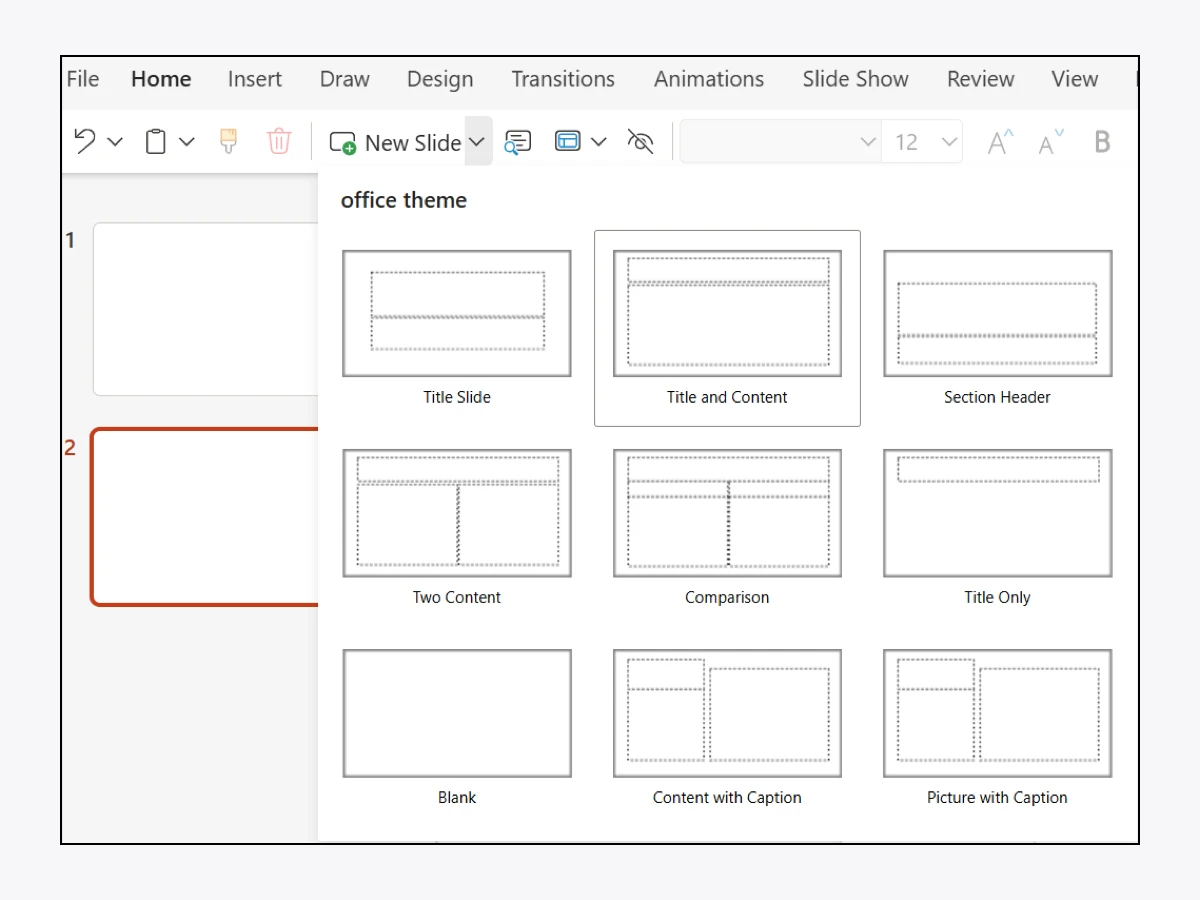Expand the Undo dropdown arrow
1200x900 pixels.
[x=115, y=142]
